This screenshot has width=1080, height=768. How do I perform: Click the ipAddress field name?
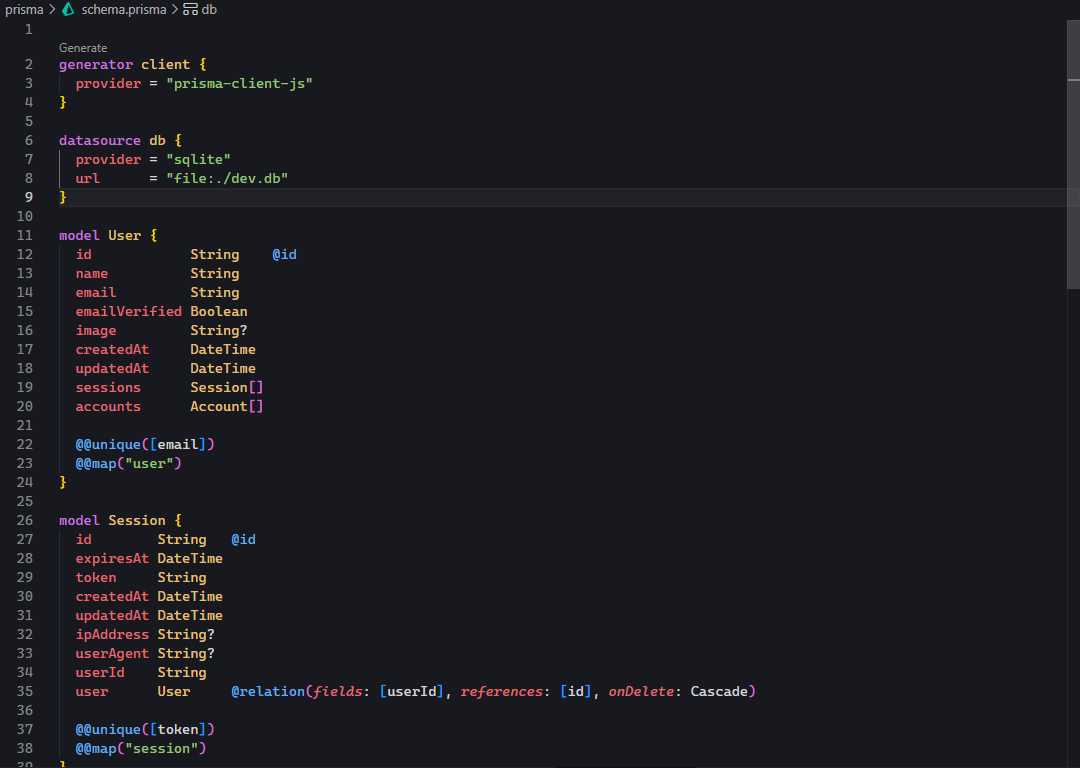coord(112,634)
